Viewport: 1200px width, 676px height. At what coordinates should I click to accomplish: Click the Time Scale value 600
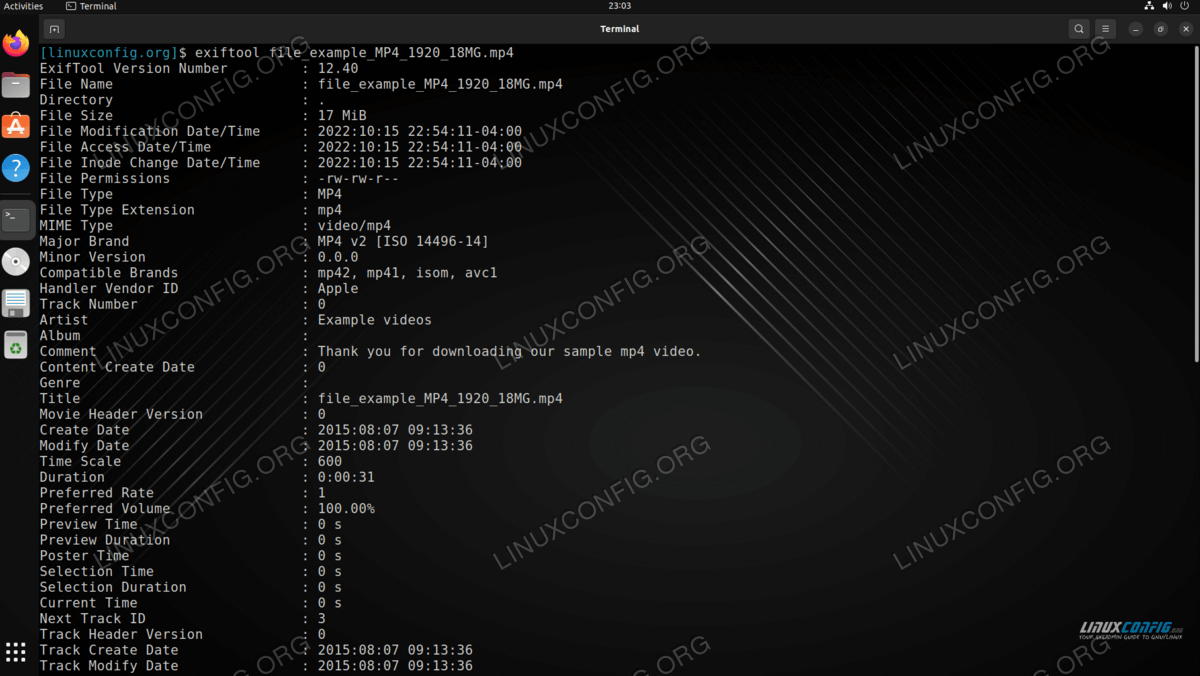[x=330, y=461]
